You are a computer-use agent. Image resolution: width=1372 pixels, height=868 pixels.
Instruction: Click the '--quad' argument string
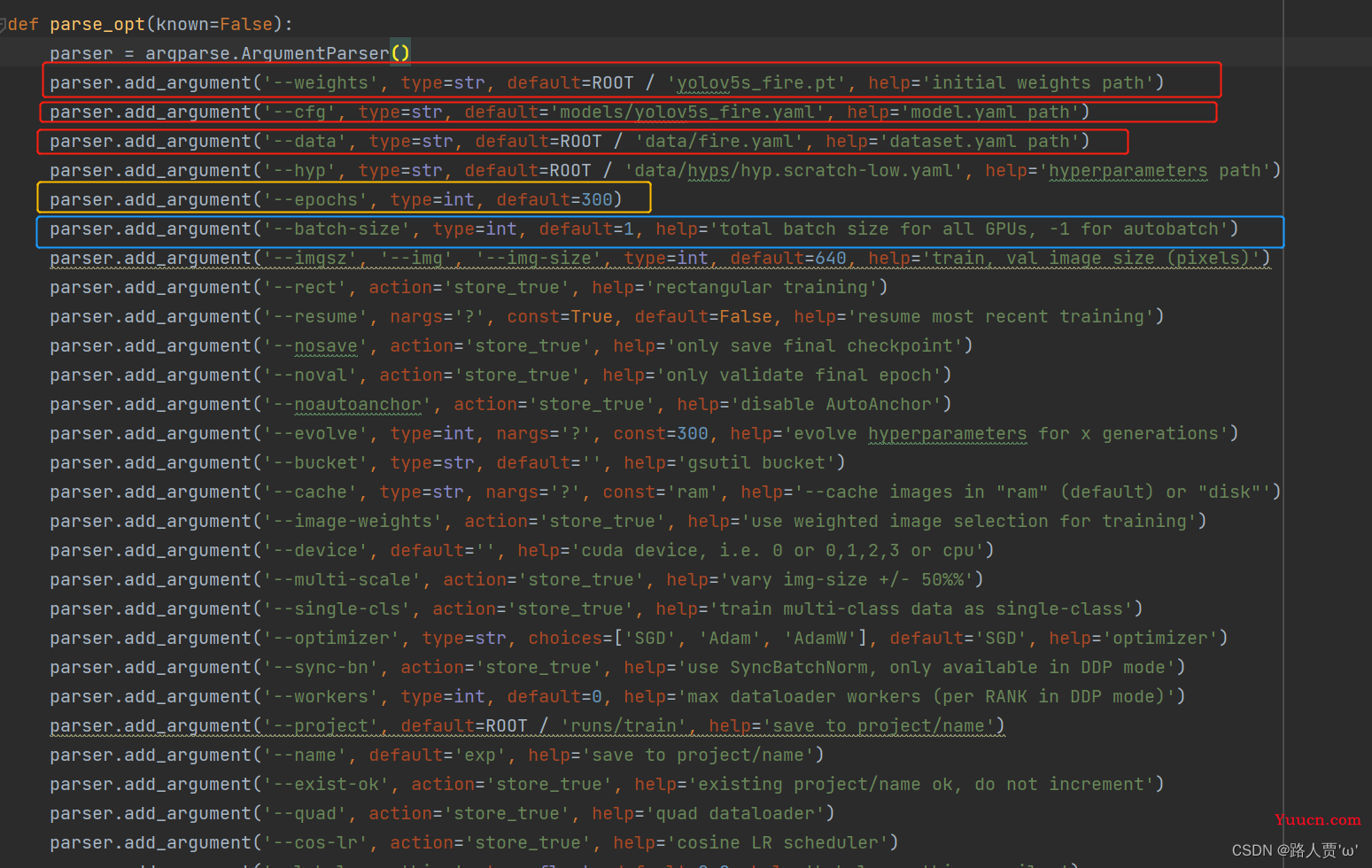(305, 814)
